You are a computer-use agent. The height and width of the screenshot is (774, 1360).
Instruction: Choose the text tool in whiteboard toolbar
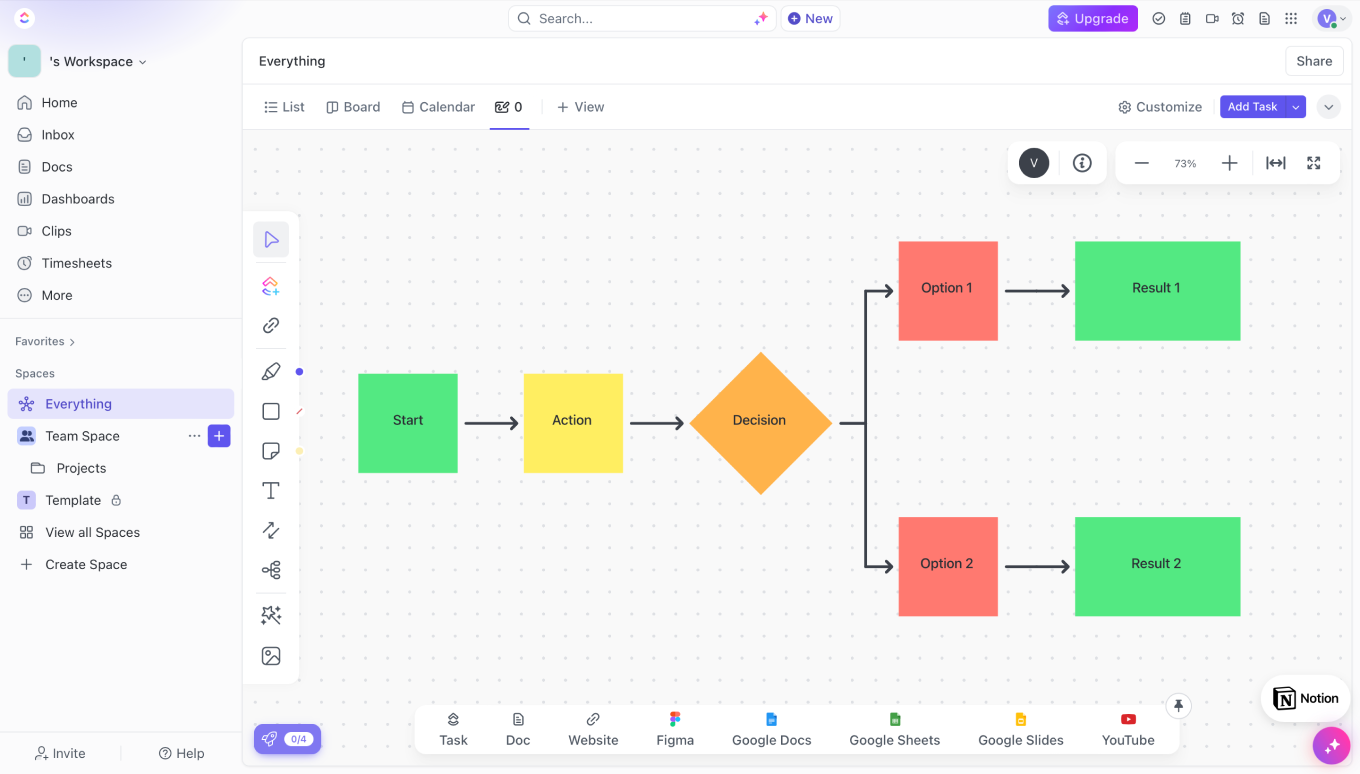tap(271, 490)
